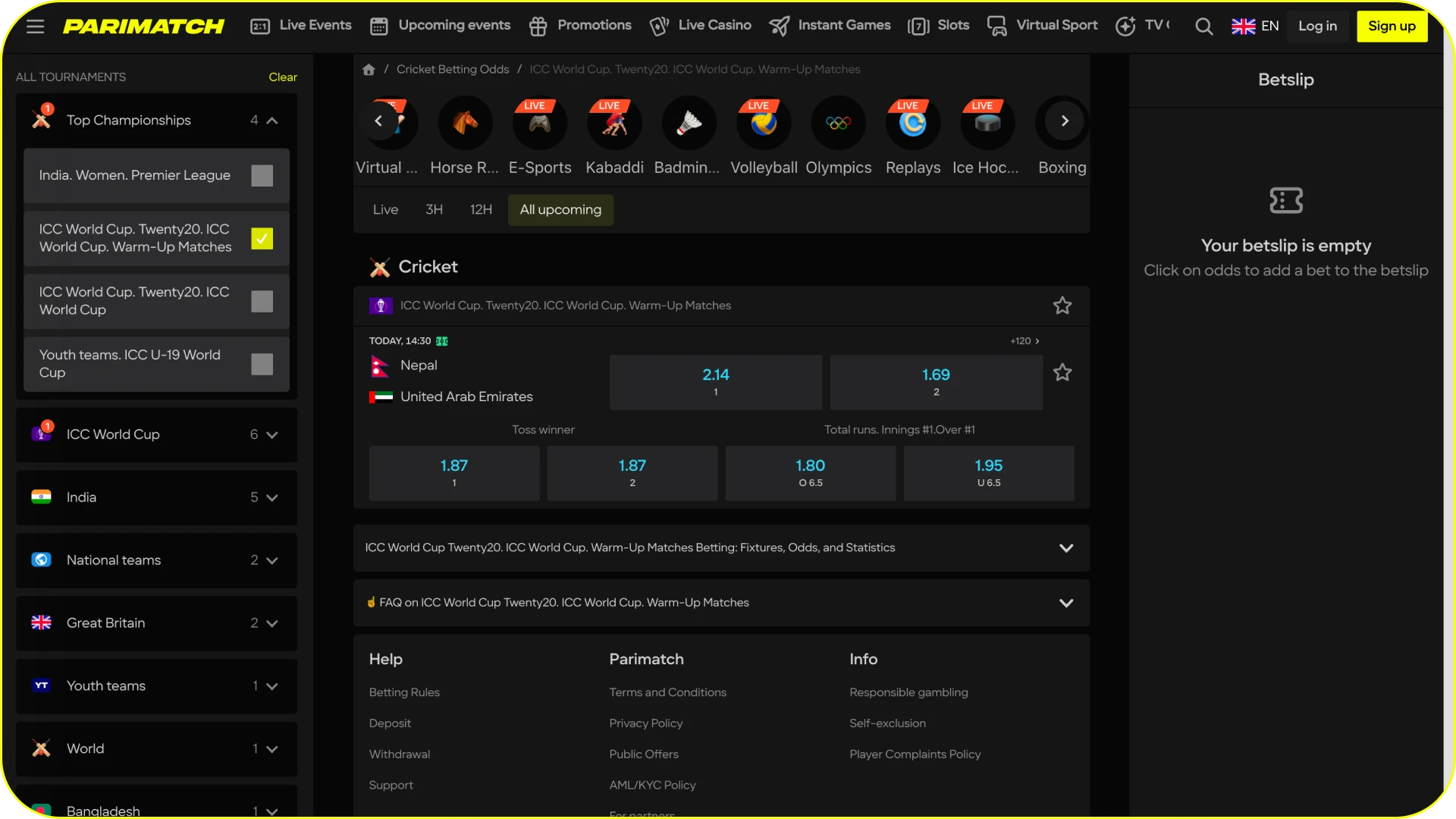The image size is (1456, 819).
Task: Switch to the 3H time filter tab
Action: 434,210
